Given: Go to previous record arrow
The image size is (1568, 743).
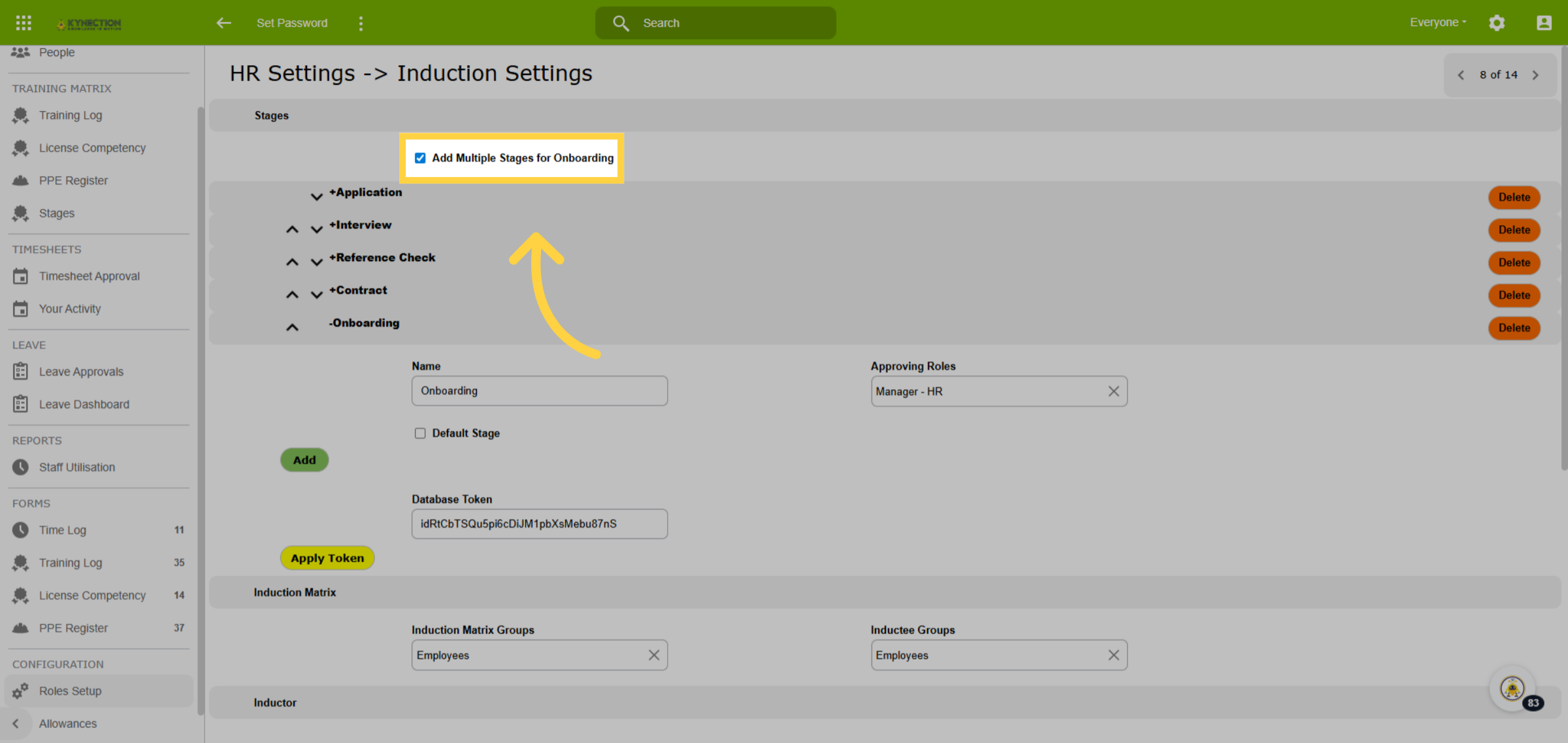Looking at the screenshot, I should (1462, 75).
